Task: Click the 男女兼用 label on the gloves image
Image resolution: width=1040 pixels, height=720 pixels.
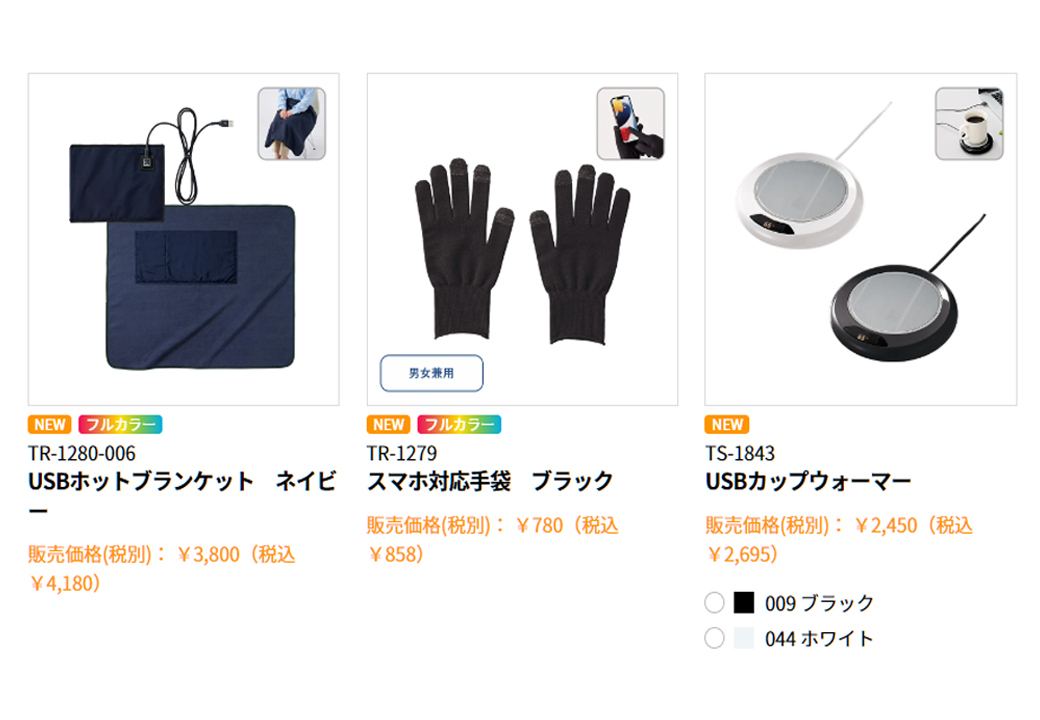Action: (432, 373)
